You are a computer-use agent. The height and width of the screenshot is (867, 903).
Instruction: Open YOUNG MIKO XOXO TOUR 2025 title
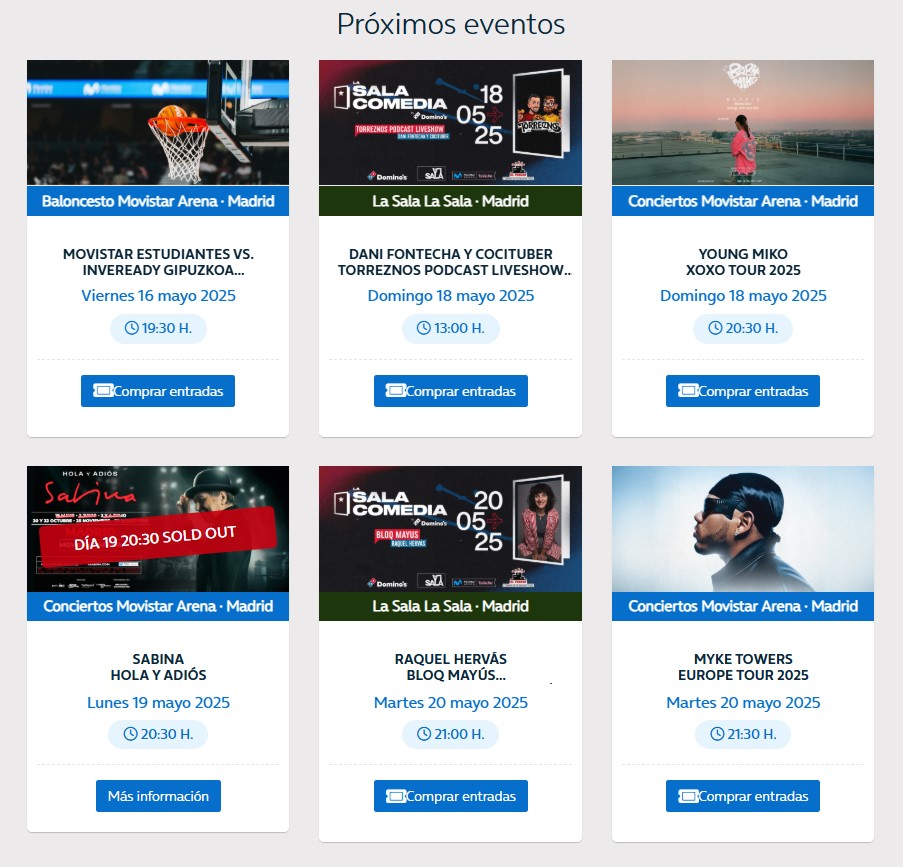coord(743,262)
